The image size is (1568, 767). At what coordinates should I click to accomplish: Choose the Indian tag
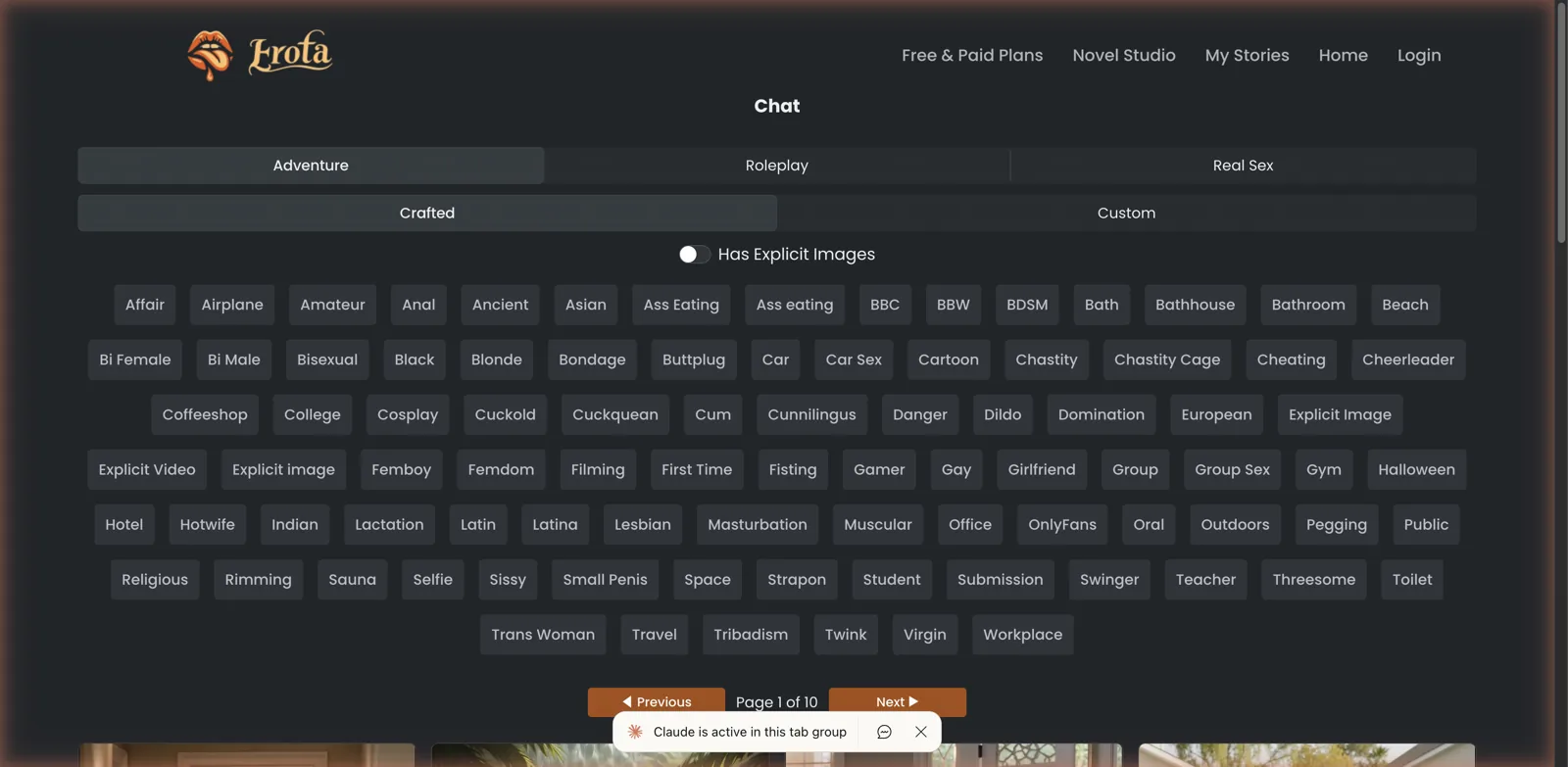[x=294, y=524]
